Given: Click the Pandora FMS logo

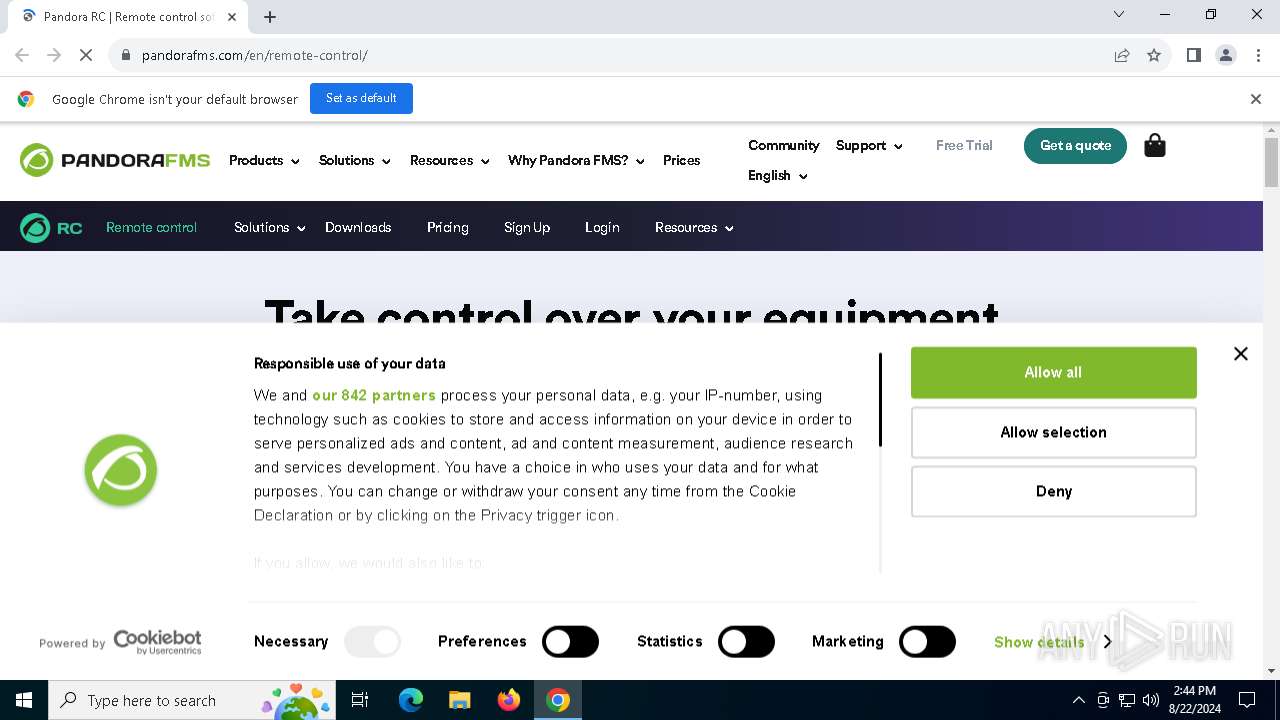Looking at the screenshot, I should tap(115, 160).
